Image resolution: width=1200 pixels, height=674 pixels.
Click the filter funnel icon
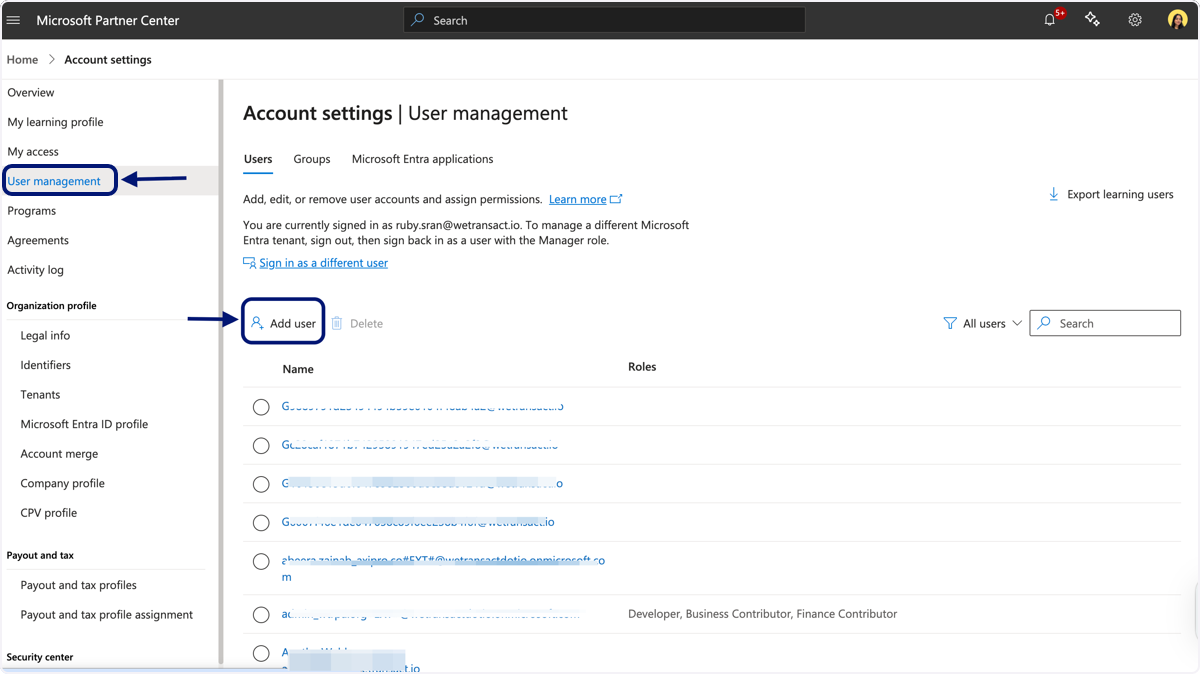click(950, 323)
